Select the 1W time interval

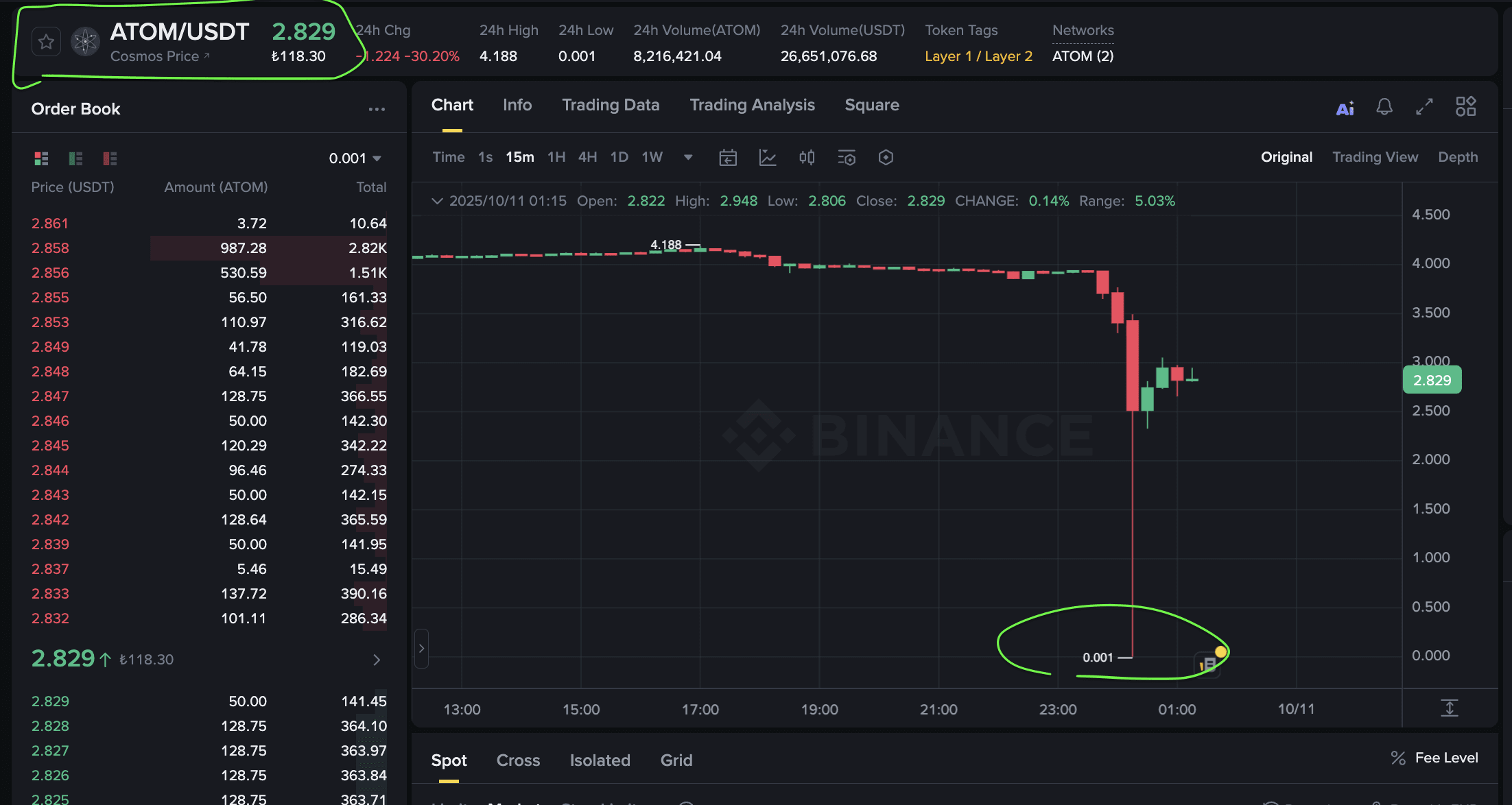click(x=652, y=157)
